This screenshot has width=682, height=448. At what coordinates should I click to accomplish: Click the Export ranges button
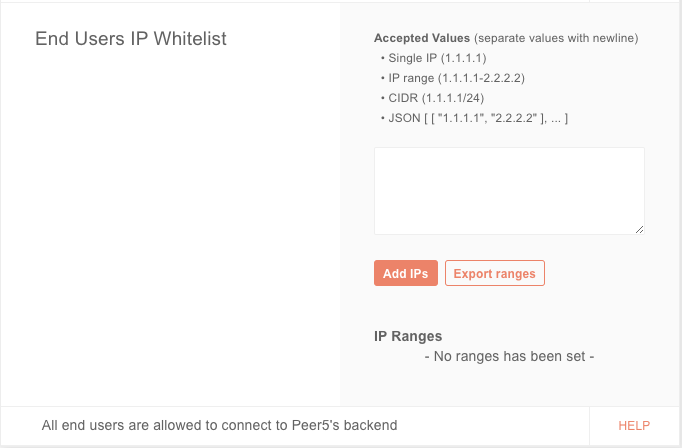coord(495,273)
